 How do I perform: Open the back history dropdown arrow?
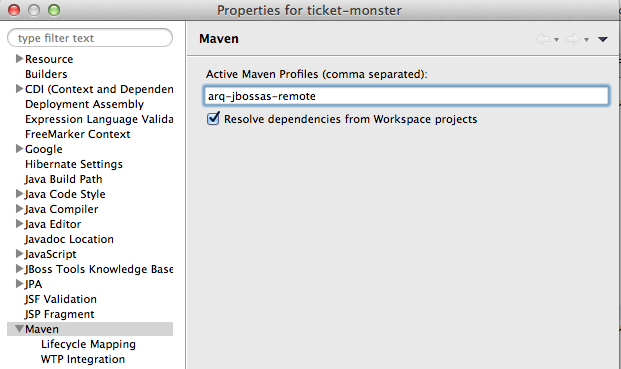tap(556, 40)
